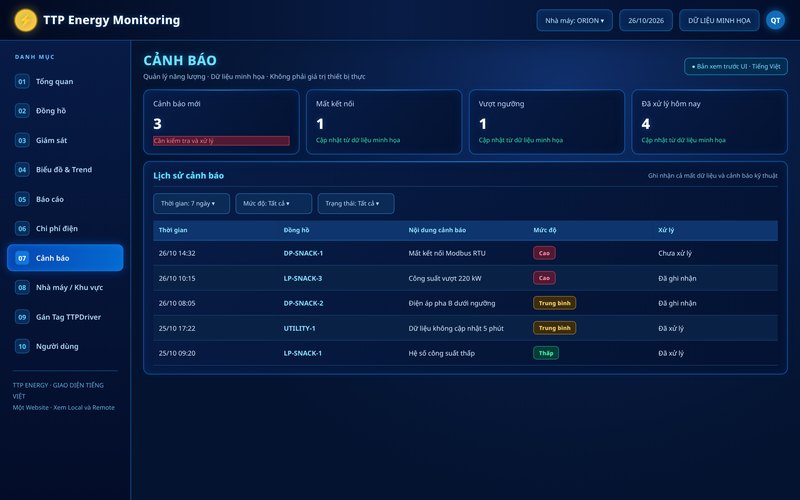Click the 04 badge beside Biểu đồ & Trend

pos(22,170)
